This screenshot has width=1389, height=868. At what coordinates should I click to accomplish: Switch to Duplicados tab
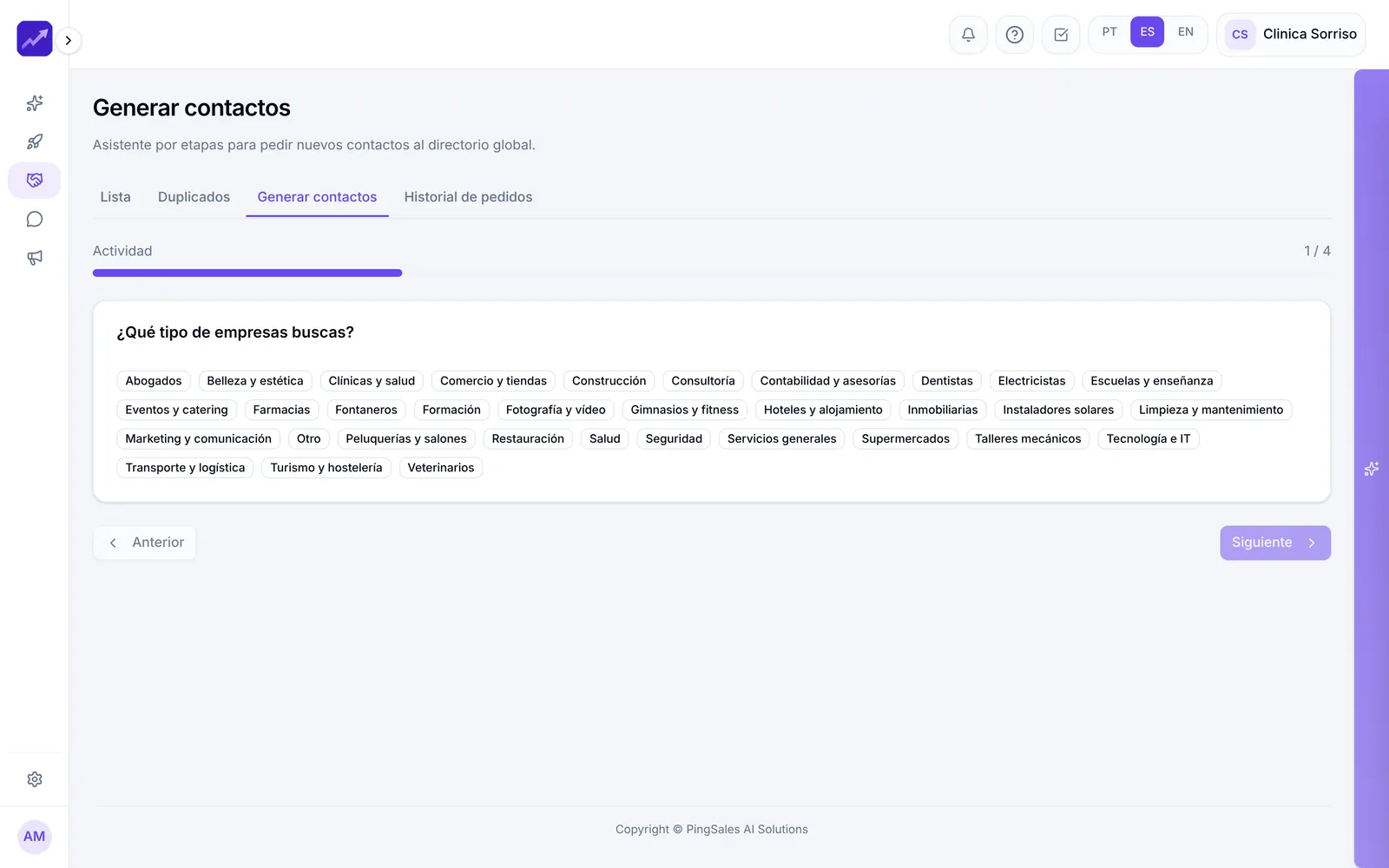coord(194,197)
